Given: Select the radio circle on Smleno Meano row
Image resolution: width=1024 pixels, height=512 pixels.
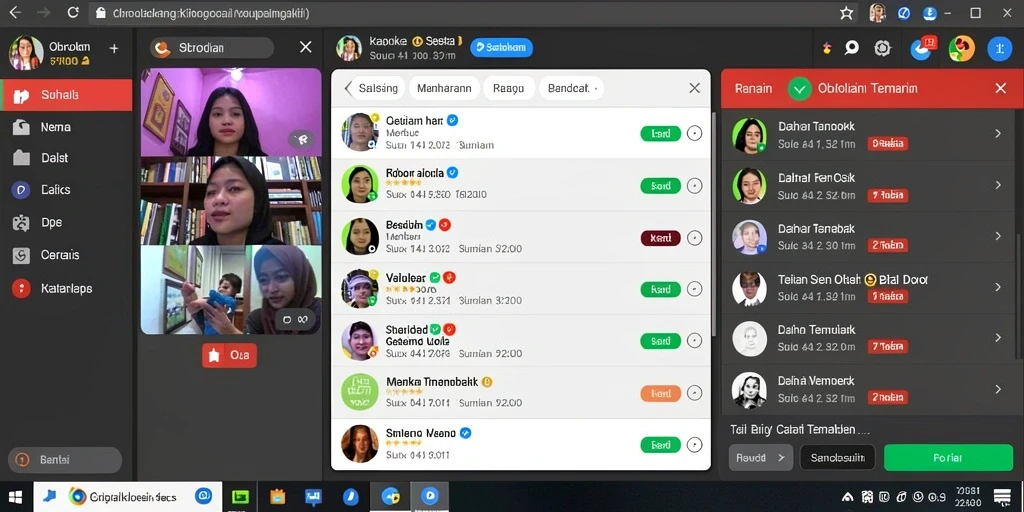Looking at the screenshot, I should 695,445.
